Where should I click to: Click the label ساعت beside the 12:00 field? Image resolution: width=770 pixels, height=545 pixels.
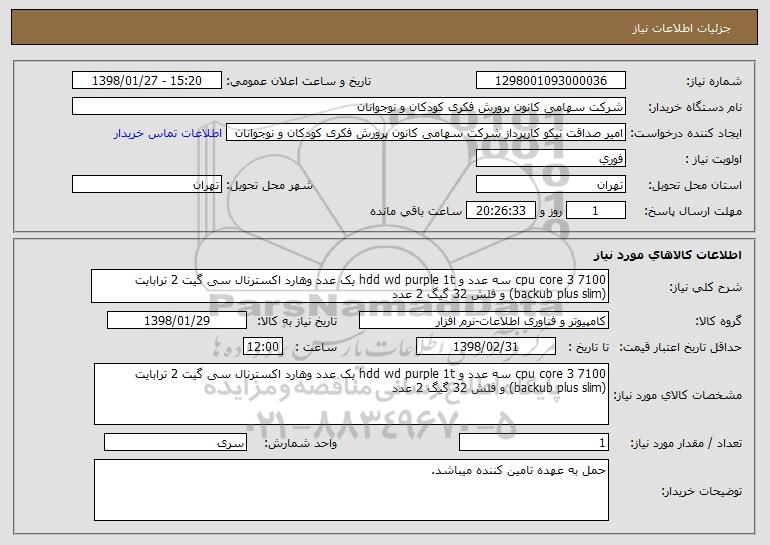(316, 347)
